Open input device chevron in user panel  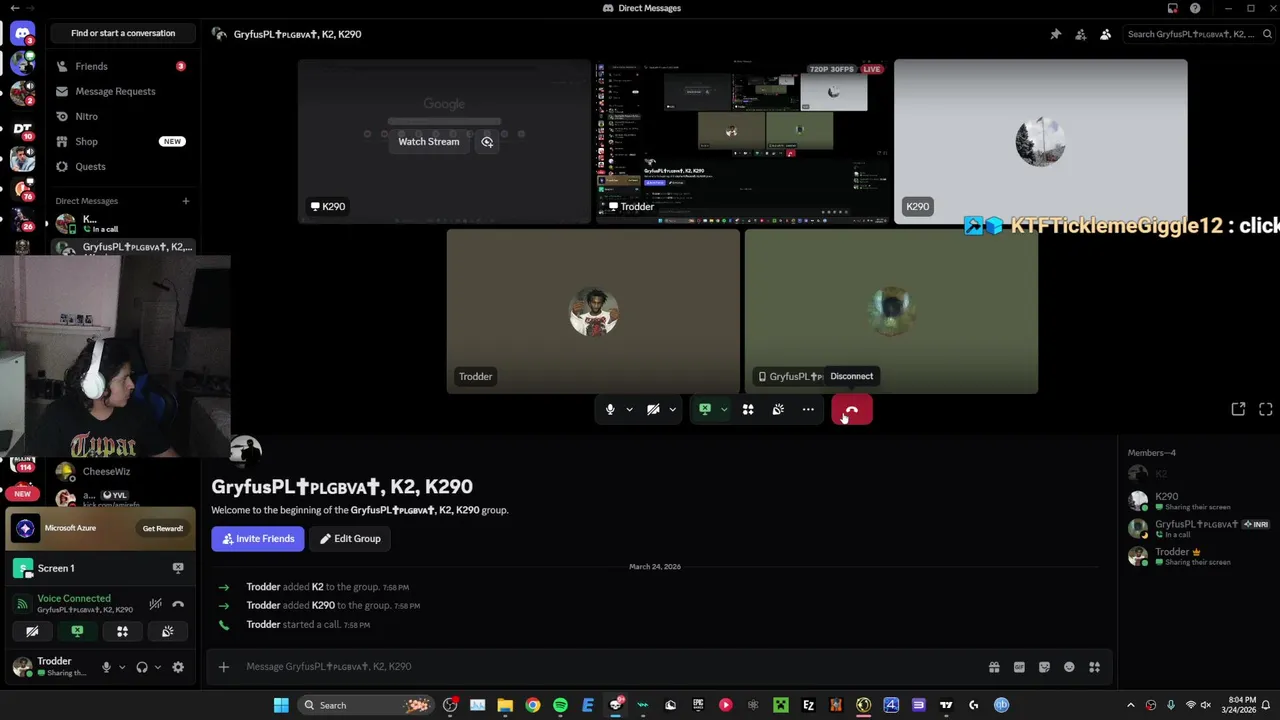122,667
